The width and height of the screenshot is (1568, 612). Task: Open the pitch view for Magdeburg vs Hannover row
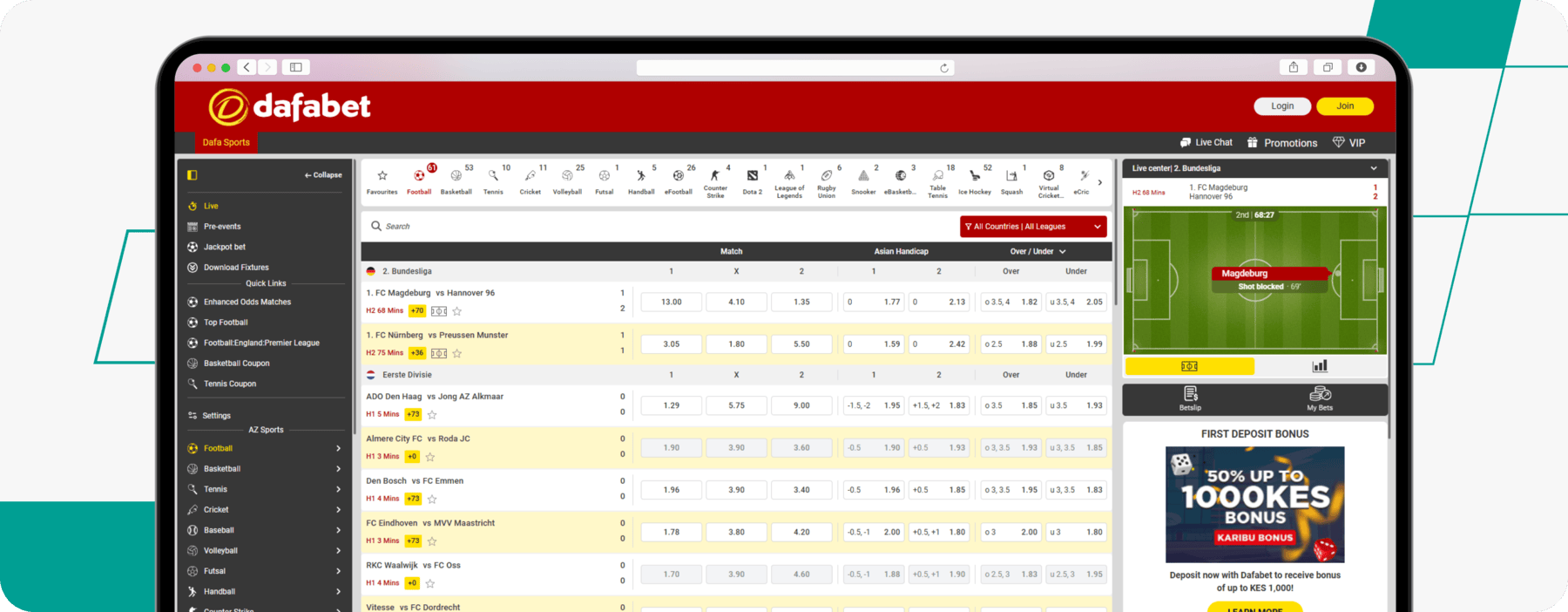(439, 311)
